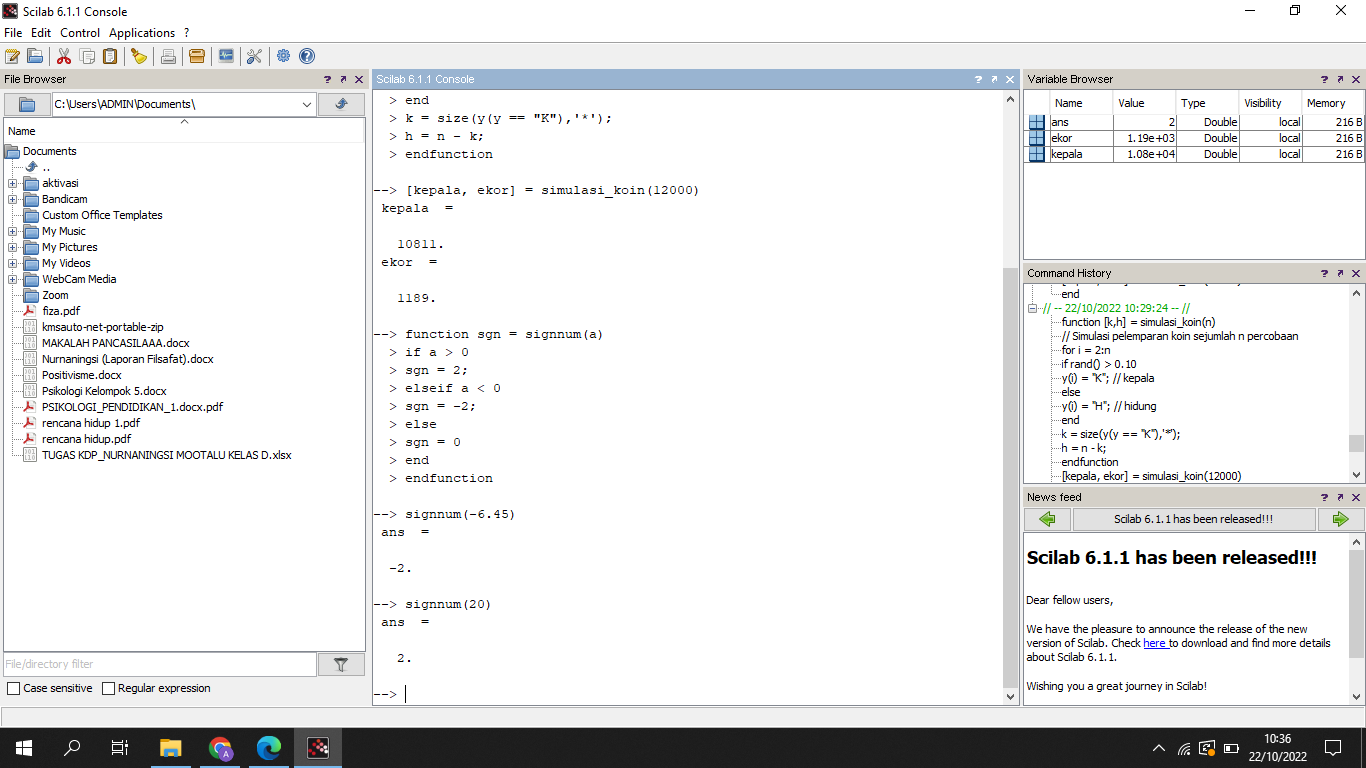Open Windows Start menu
This screenshot has width=1366, height=768.
click(24, 747)
